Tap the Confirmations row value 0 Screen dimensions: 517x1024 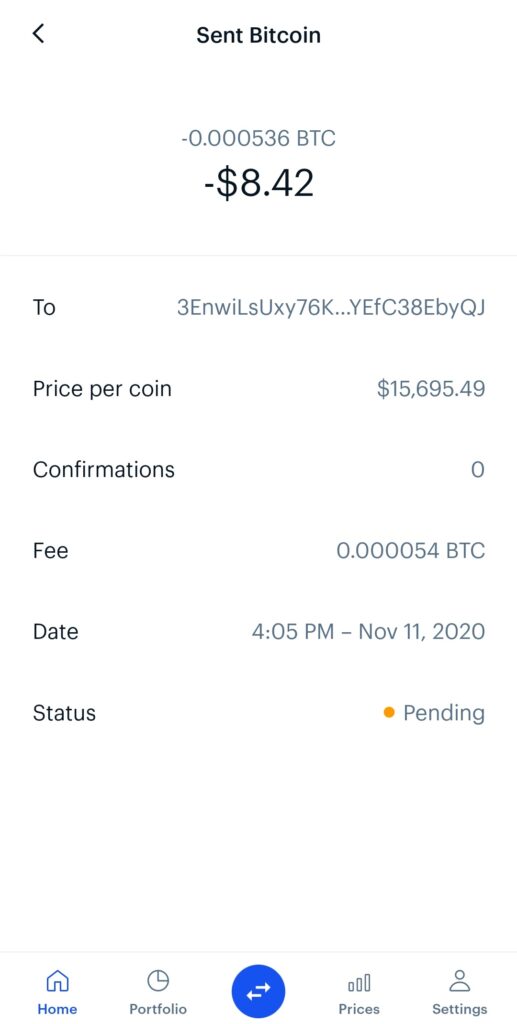point(478,470)
